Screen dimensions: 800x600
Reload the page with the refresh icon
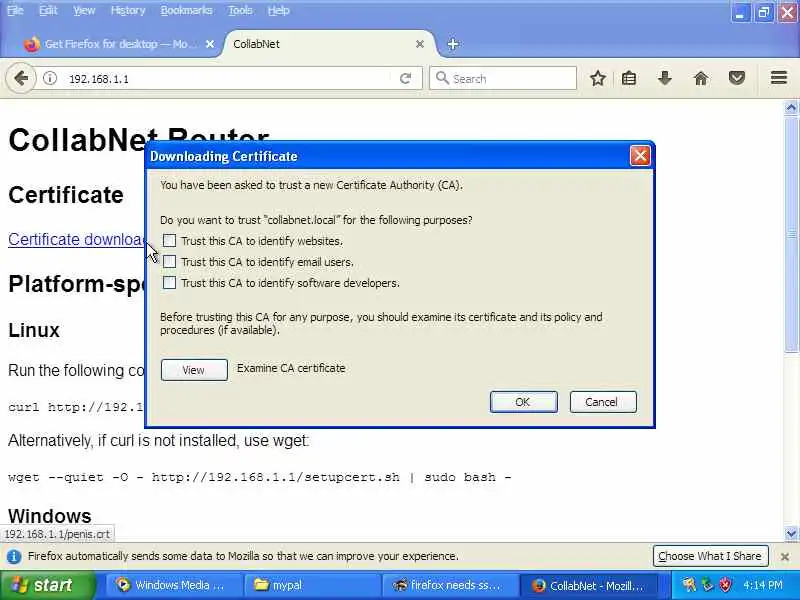pos(406,79)
